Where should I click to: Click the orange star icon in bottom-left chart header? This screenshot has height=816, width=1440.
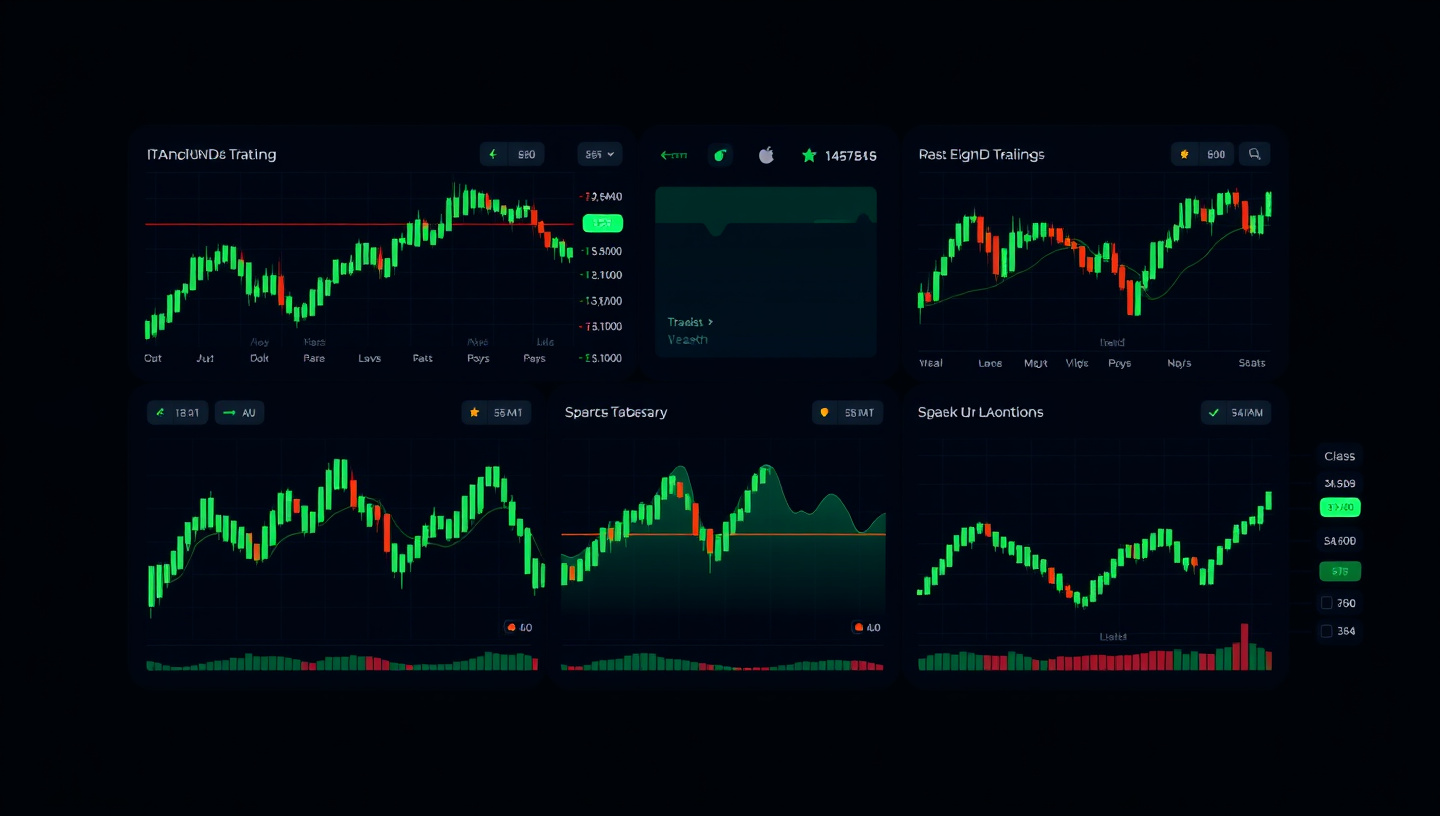[x=475, y=412]
